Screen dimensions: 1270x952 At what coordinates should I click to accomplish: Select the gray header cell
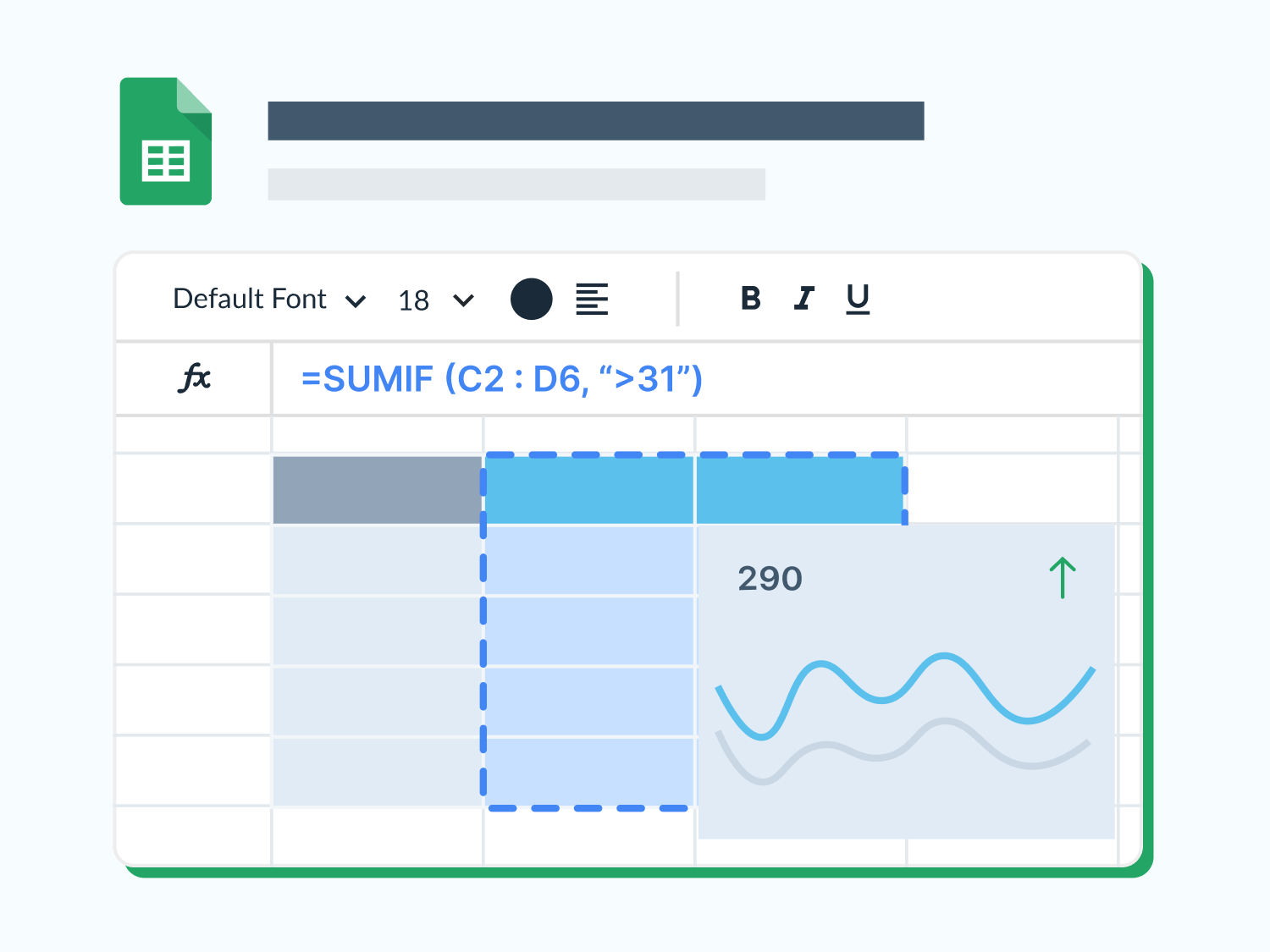(378, 490)
